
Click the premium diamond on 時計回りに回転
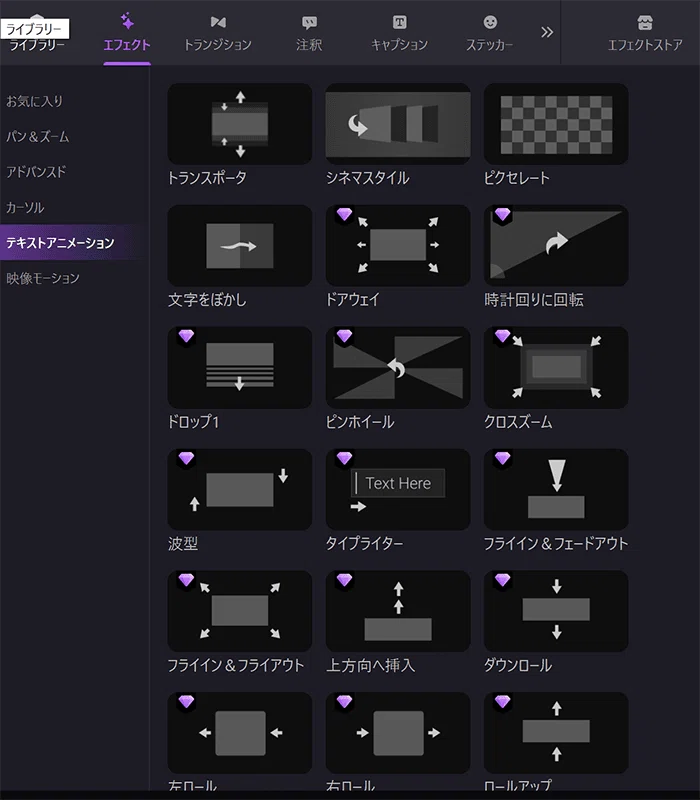(x=503, y=214)
